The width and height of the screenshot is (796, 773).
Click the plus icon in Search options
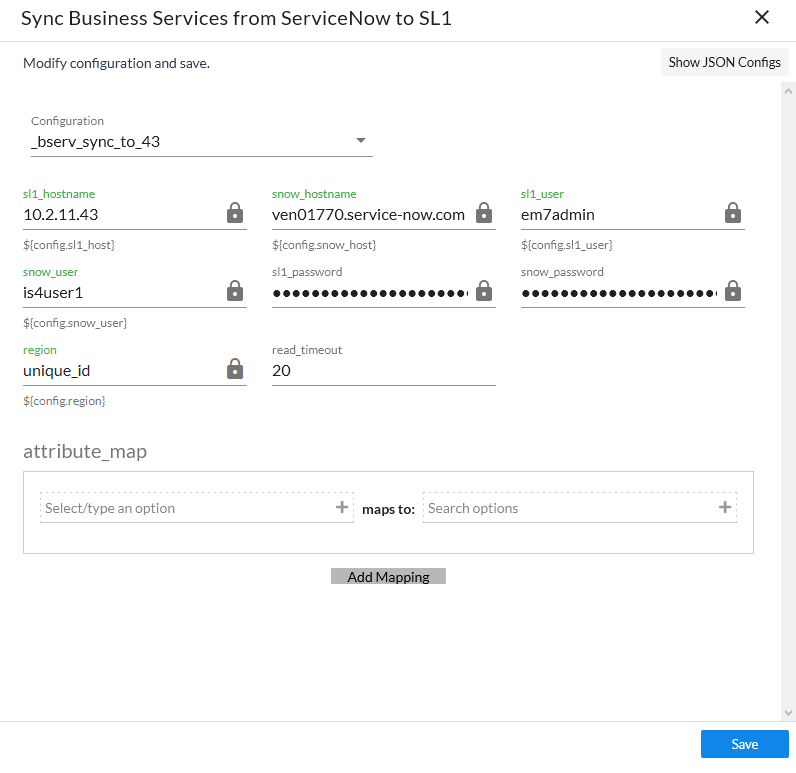(x=725, y=508)
